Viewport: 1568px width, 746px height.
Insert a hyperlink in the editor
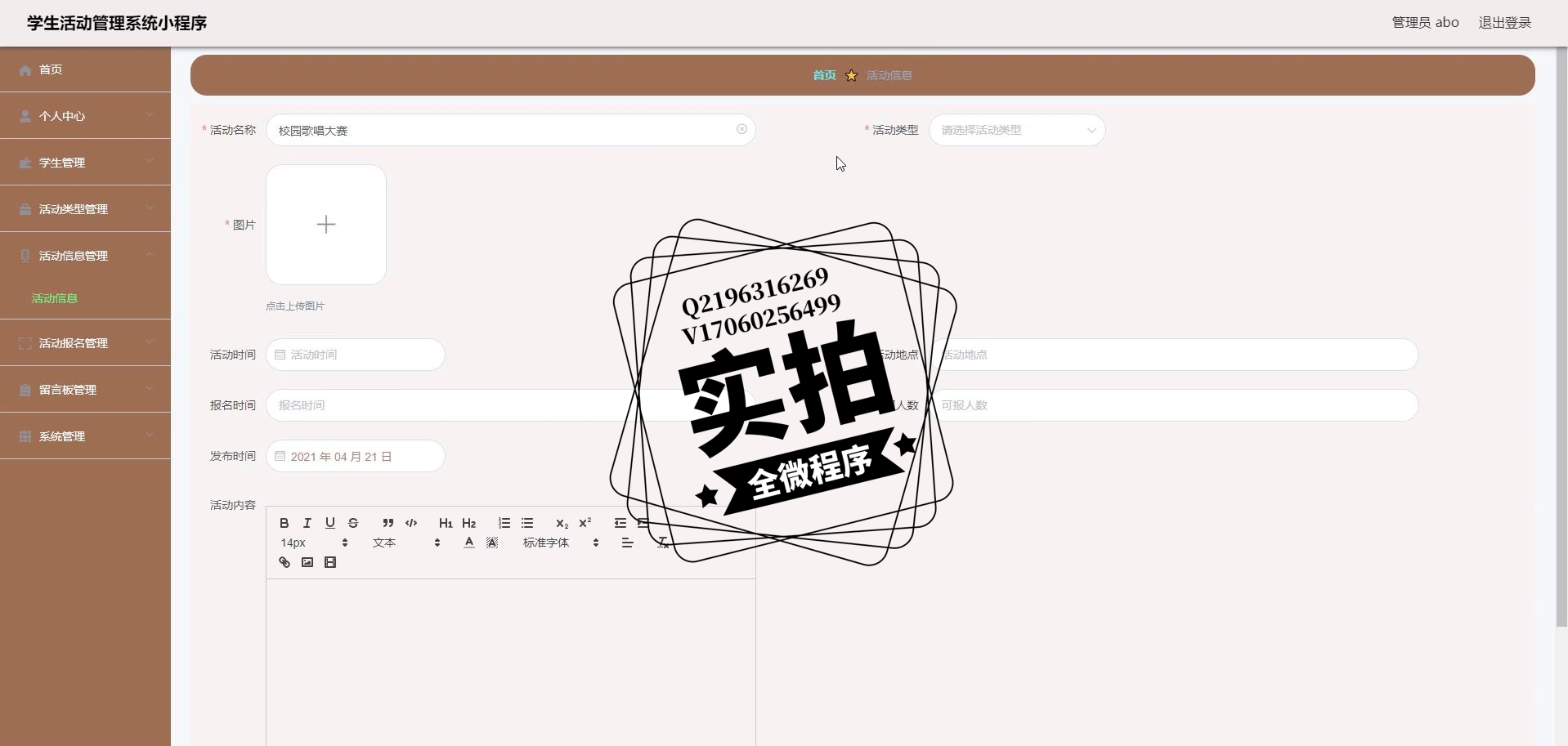pyautogui.click(x=284, y=562)
